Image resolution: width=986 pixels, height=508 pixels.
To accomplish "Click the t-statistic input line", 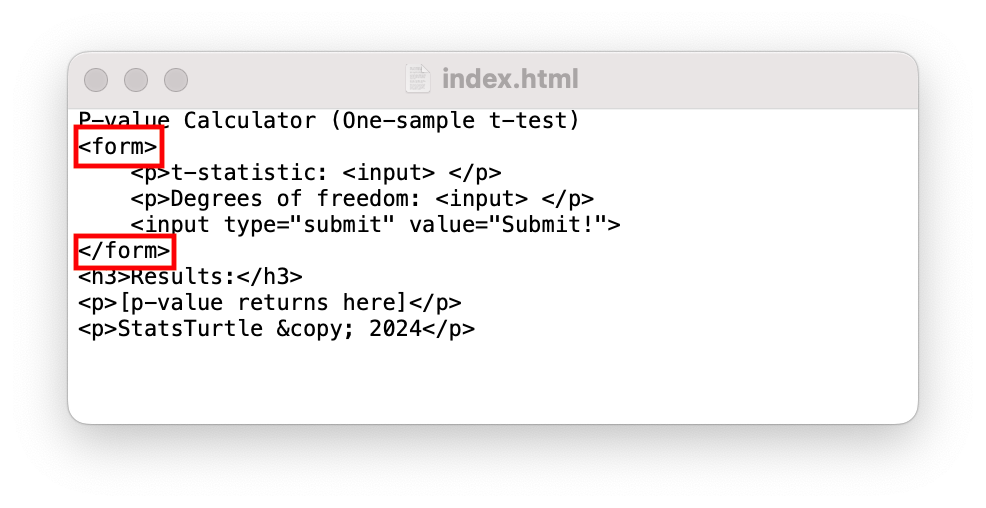I will [x=316, y=173].
